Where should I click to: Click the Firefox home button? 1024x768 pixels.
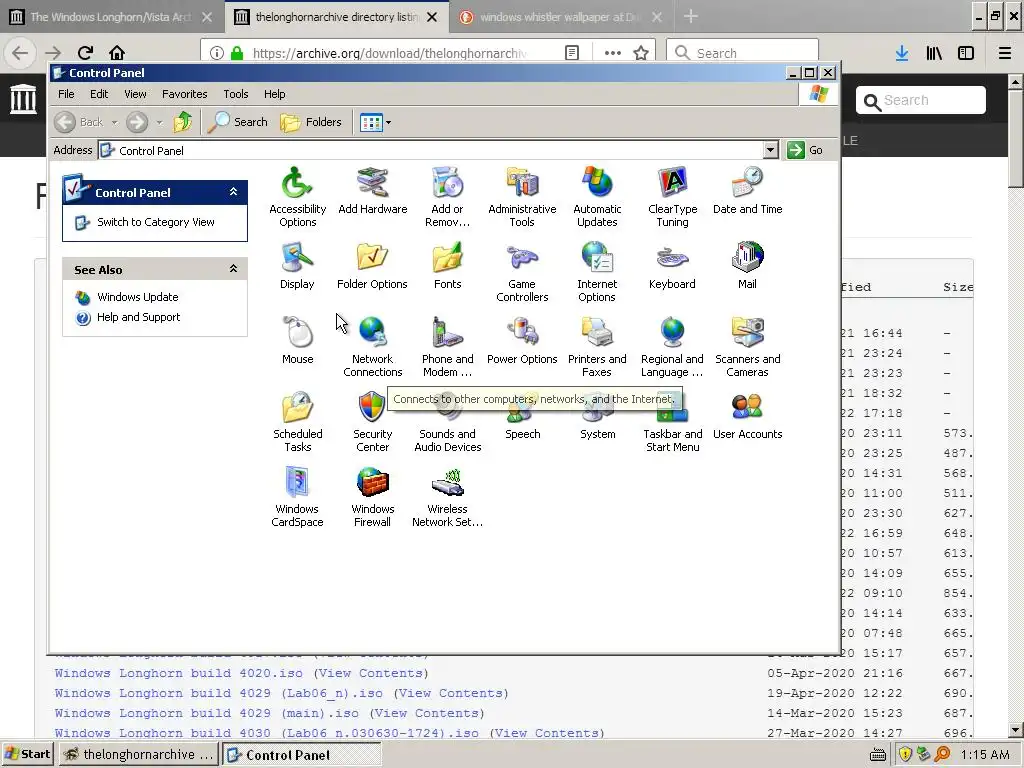(117, 52)
